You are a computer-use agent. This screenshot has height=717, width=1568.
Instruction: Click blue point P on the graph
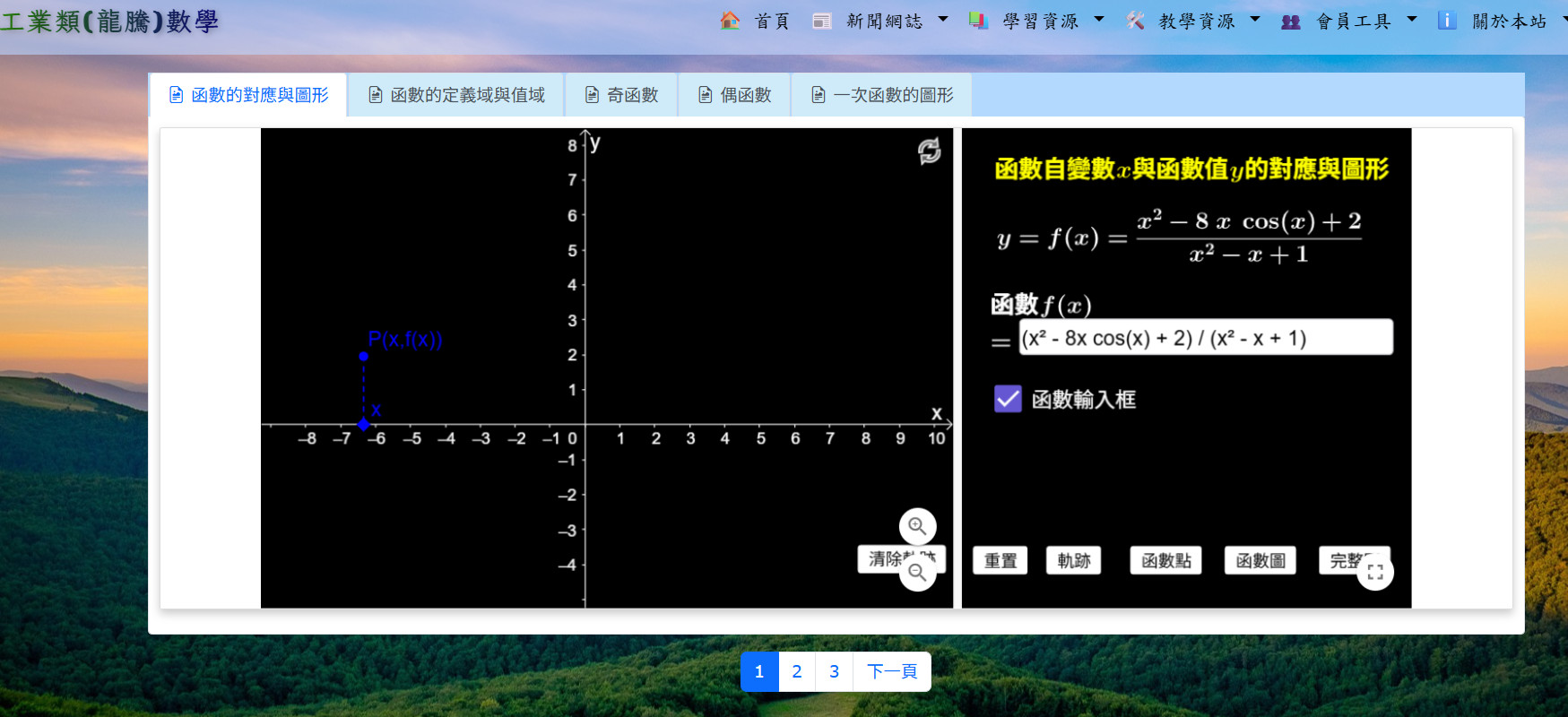(363, 356)
